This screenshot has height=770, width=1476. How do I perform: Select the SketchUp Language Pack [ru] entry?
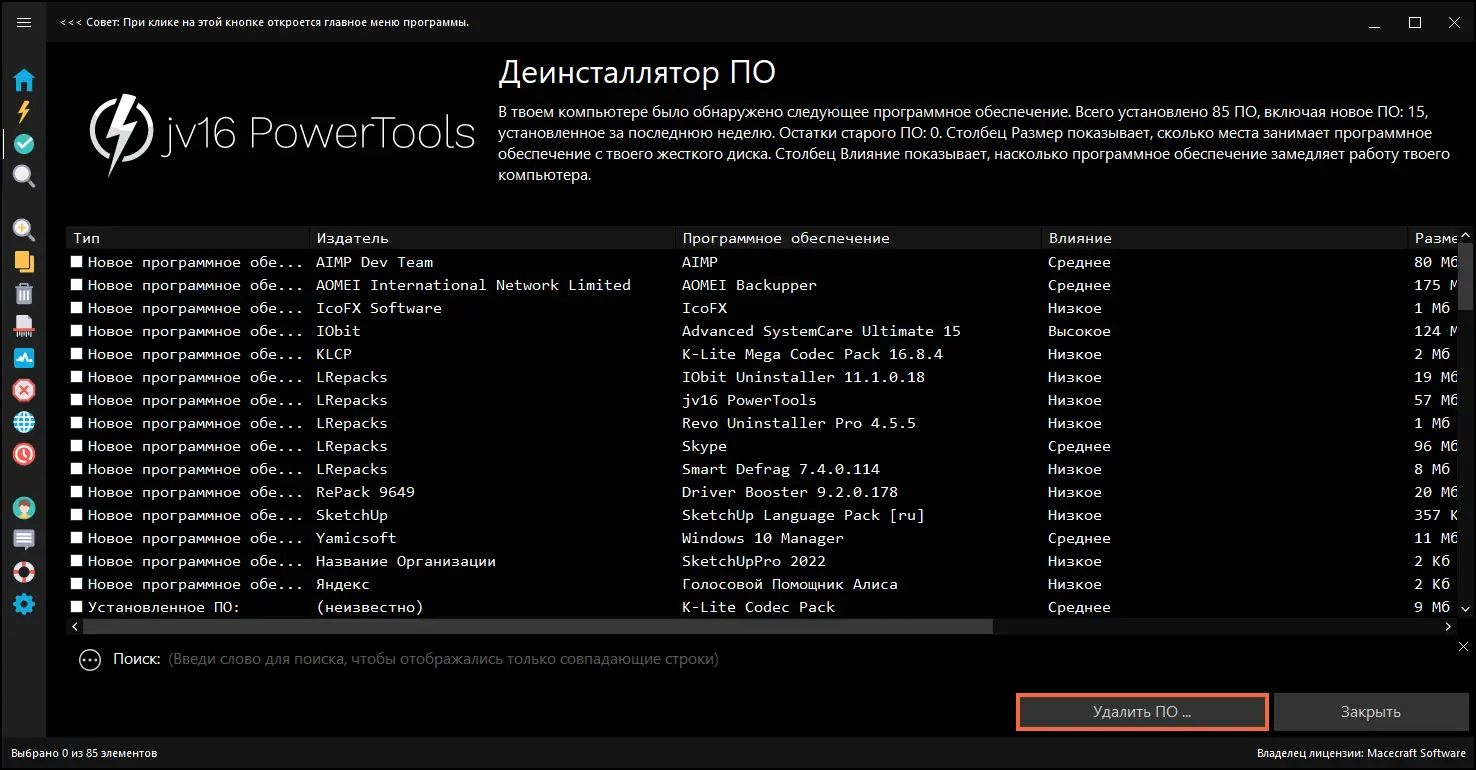coord(803,515)
